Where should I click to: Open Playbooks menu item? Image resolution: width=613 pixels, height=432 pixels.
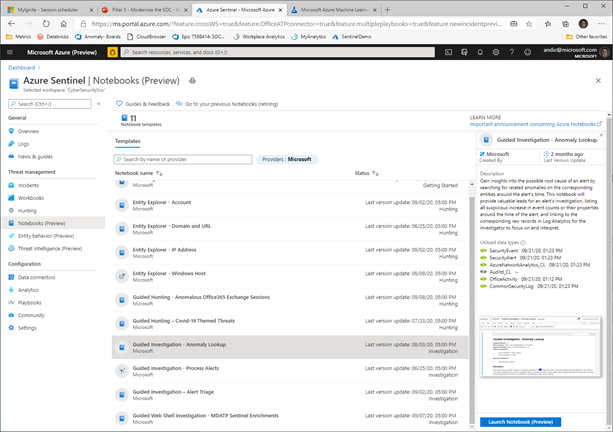(x=29, y=303)
